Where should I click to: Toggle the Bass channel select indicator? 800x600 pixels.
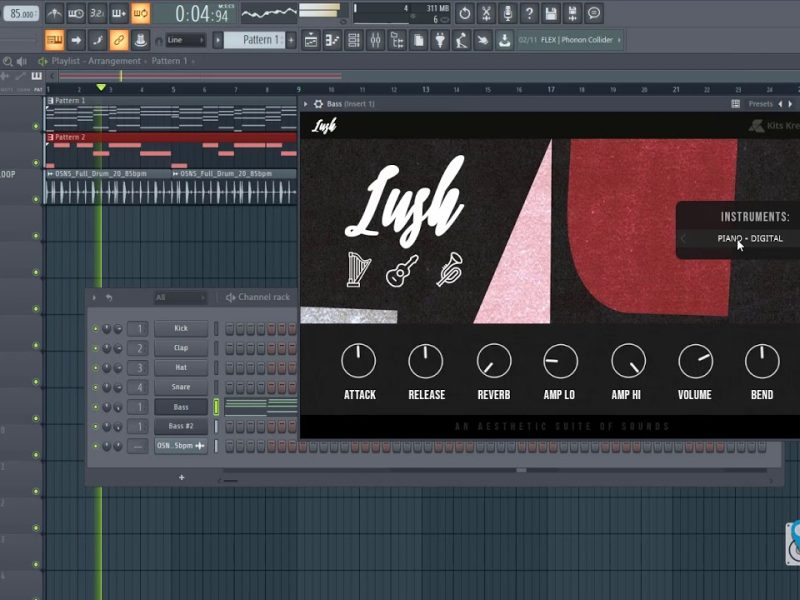pos(216,407)
